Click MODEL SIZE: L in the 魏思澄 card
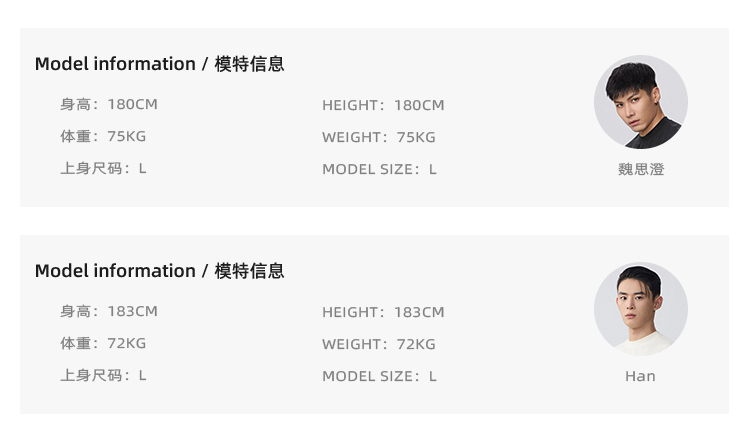 click(379, 169)
